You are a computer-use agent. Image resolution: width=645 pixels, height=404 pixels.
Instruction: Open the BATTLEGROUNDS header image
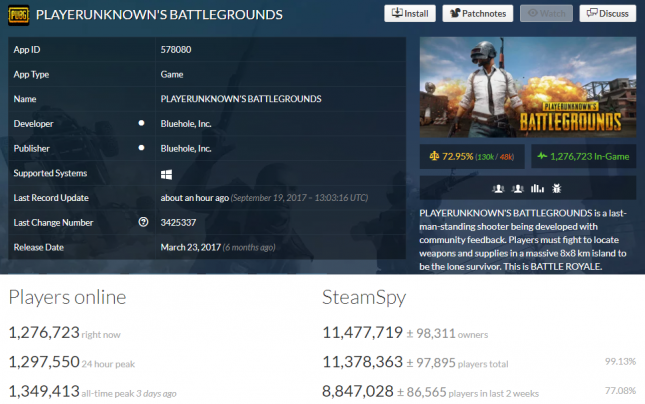pos(528,87)
